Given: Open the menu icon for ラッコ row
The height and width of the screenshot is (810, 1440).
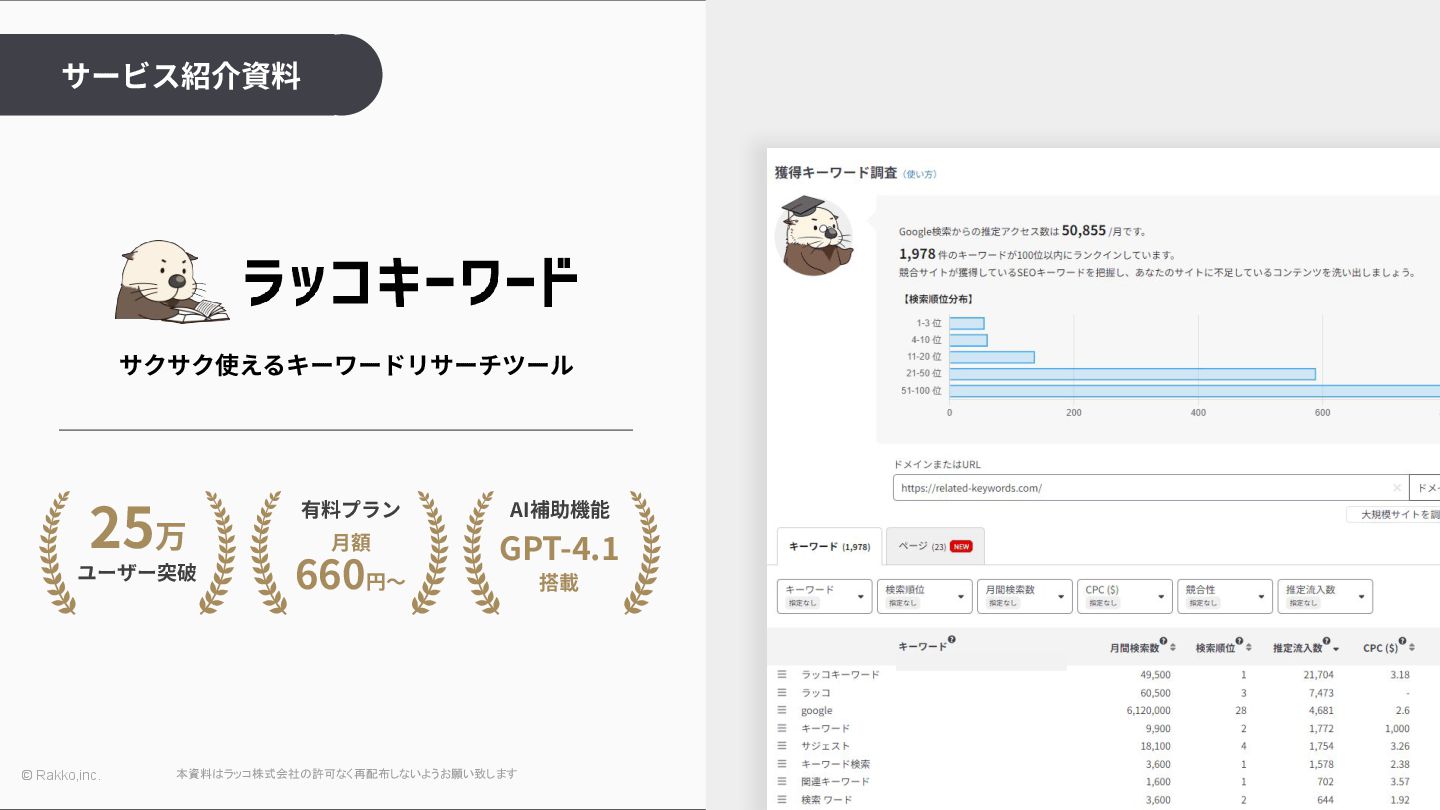Looking at the screenshot, I should point(783,693).
